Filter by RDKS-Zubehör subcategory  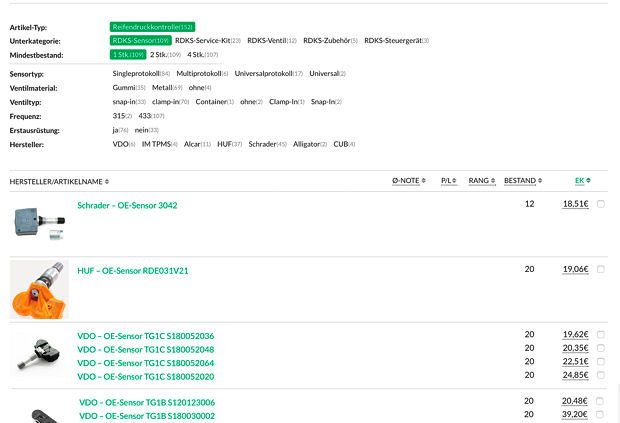point(330,40)
